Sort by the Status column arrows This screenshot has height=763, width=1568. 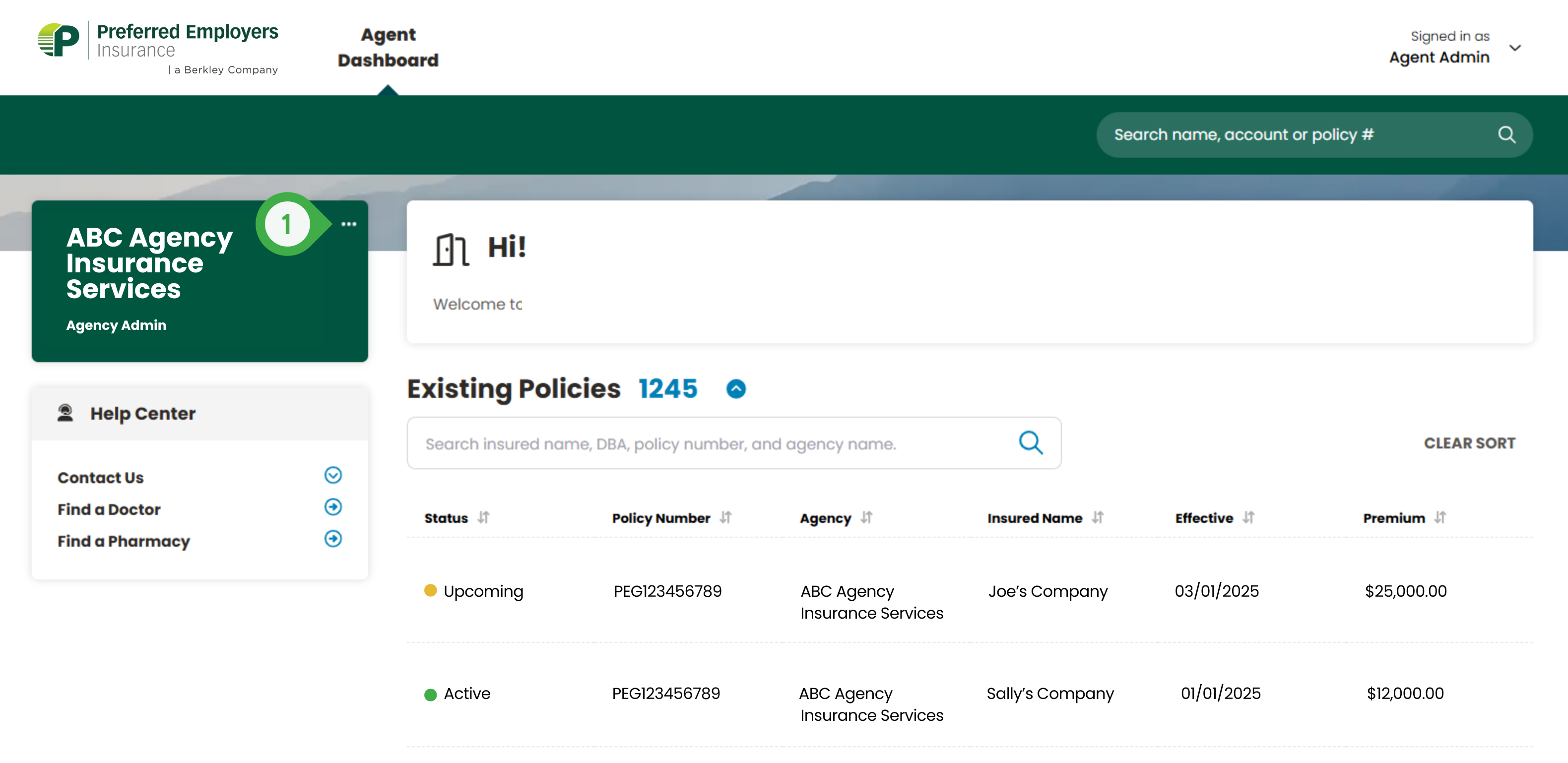pos(483,518)
